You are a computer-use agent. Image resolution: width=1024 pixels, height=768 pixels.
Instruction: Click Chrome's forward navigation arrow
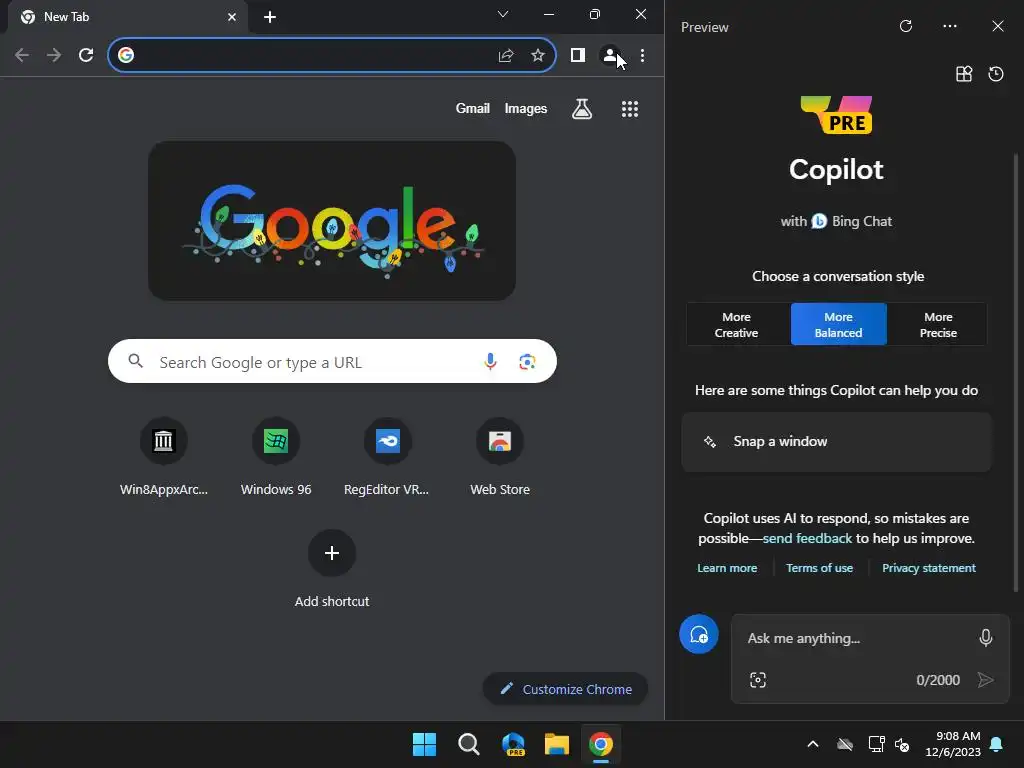[54, 56]
